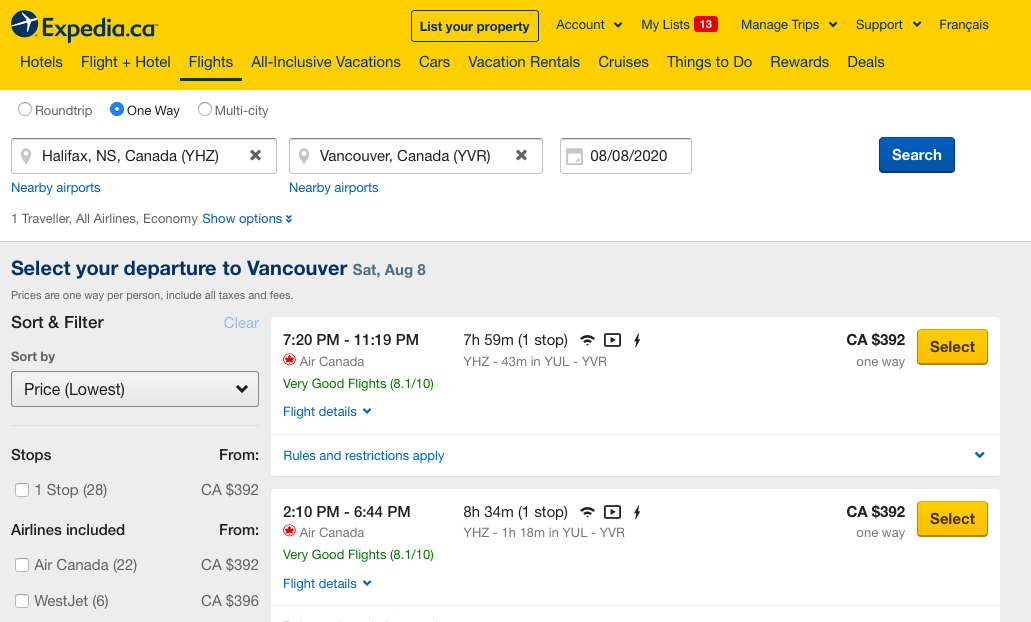Screen dimensions: 1031x622
Task: Check the WestJet airline filter
Action: point(22,601)
